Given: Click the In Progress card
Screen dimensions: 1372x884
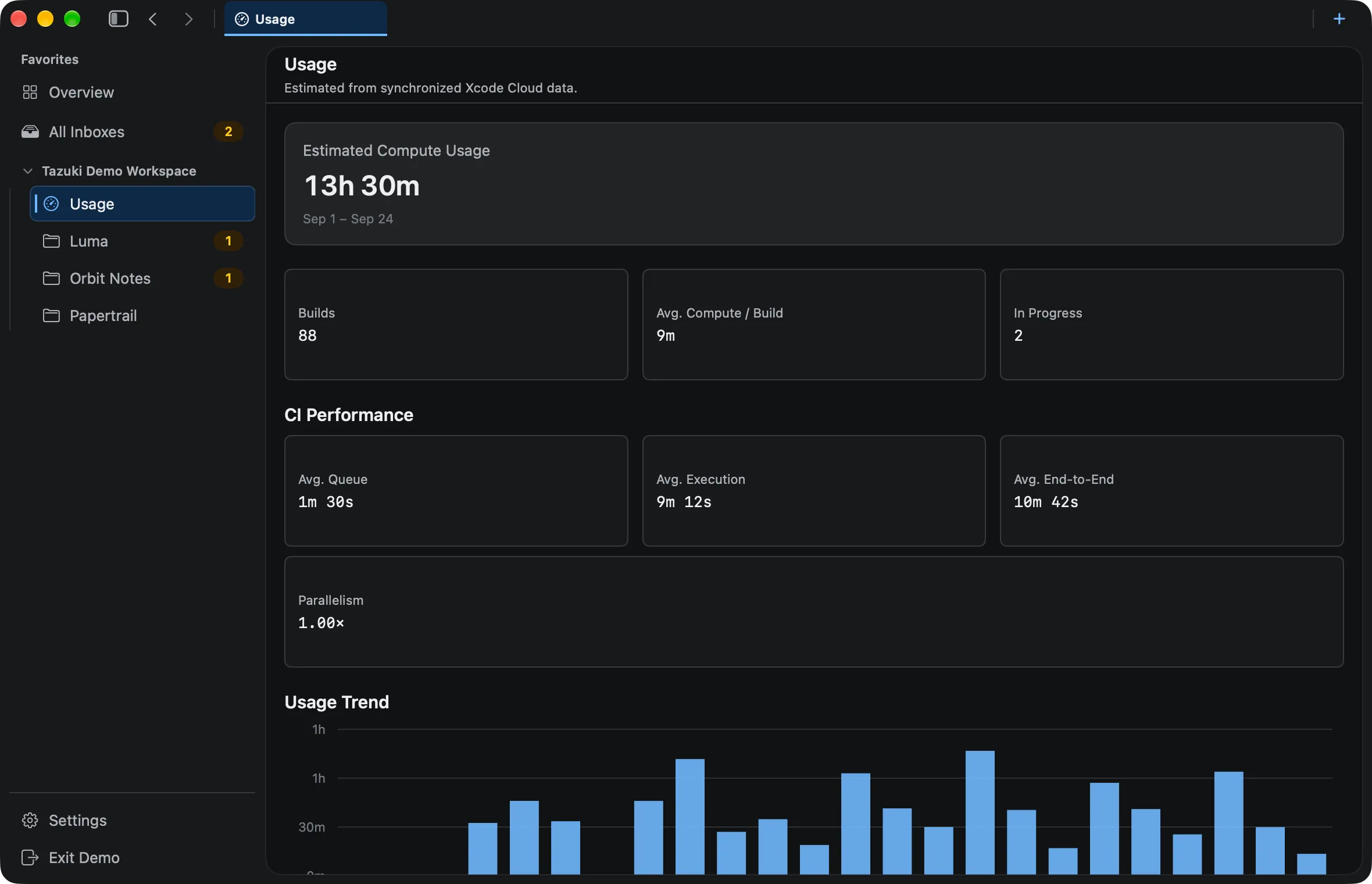Looking at the screenshot, I should coord(1172,325).
